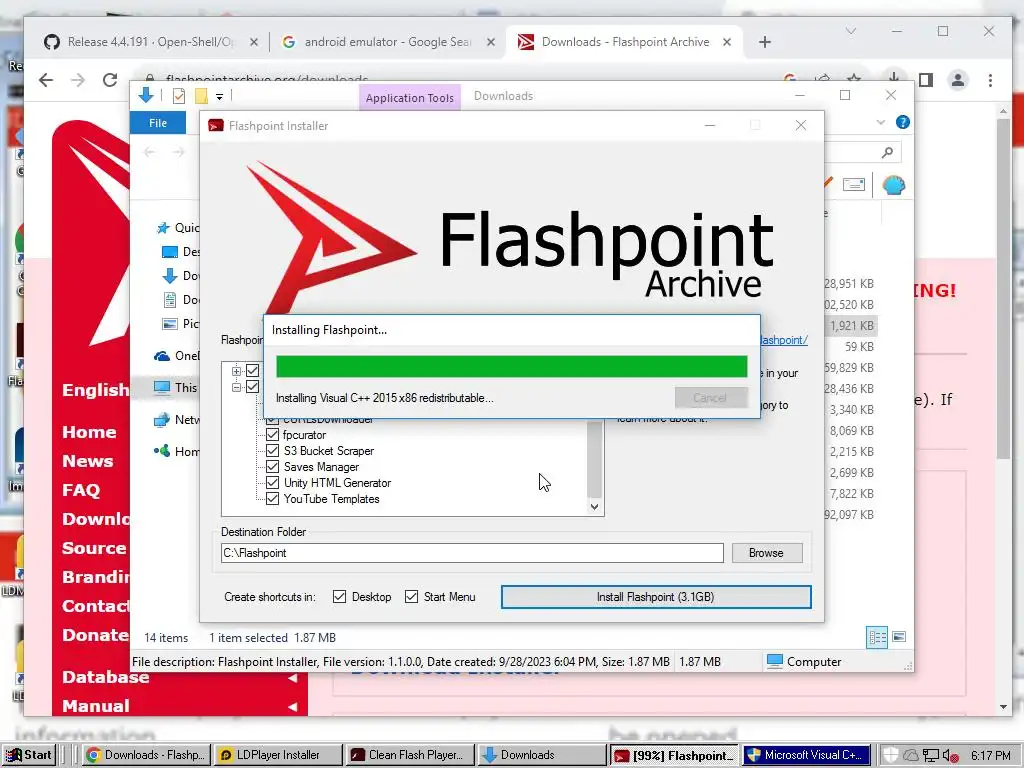Switch Explorer to details view icon
Screen dimensions: 1024x768
(x=877, y=637)
